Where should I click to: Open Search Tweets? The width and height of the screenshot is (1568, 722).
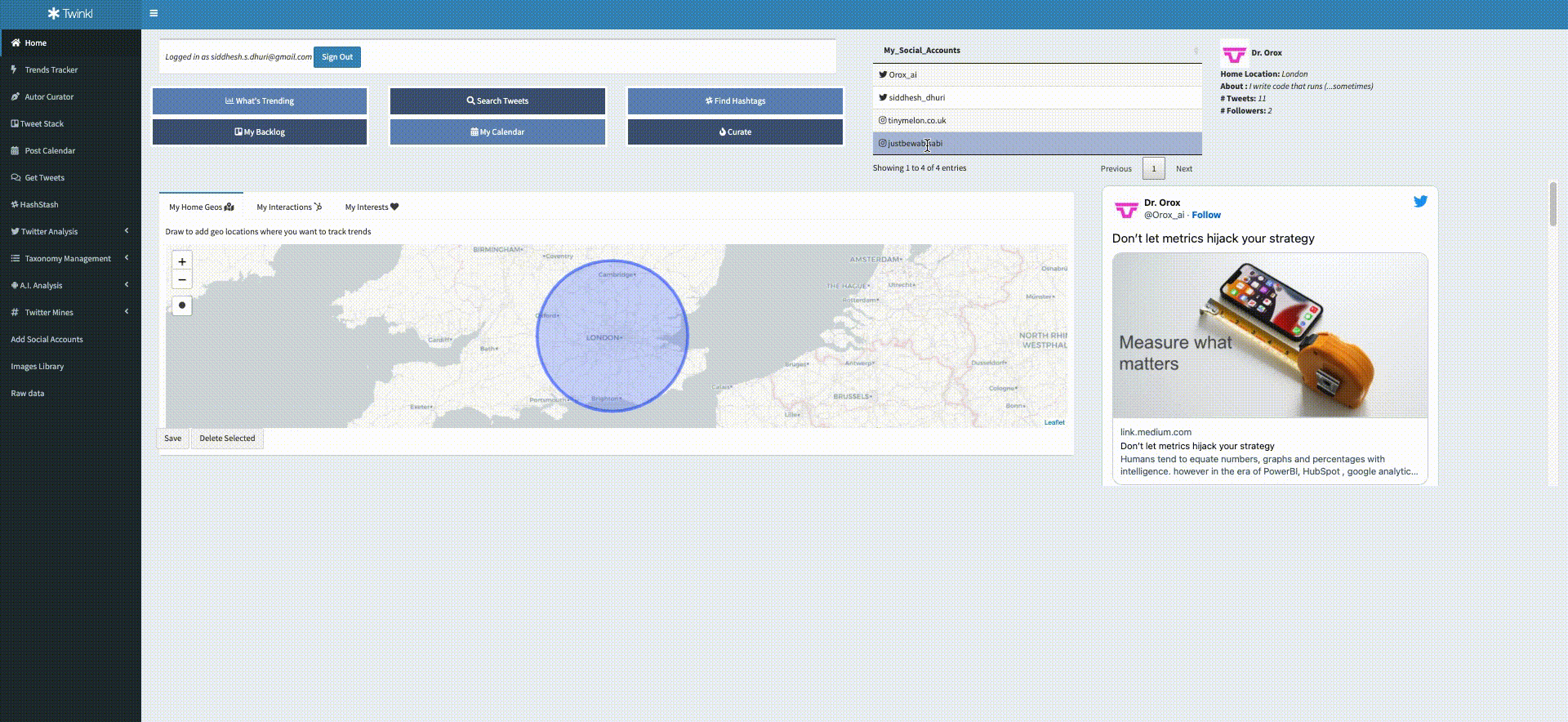(x=497, y=101)
